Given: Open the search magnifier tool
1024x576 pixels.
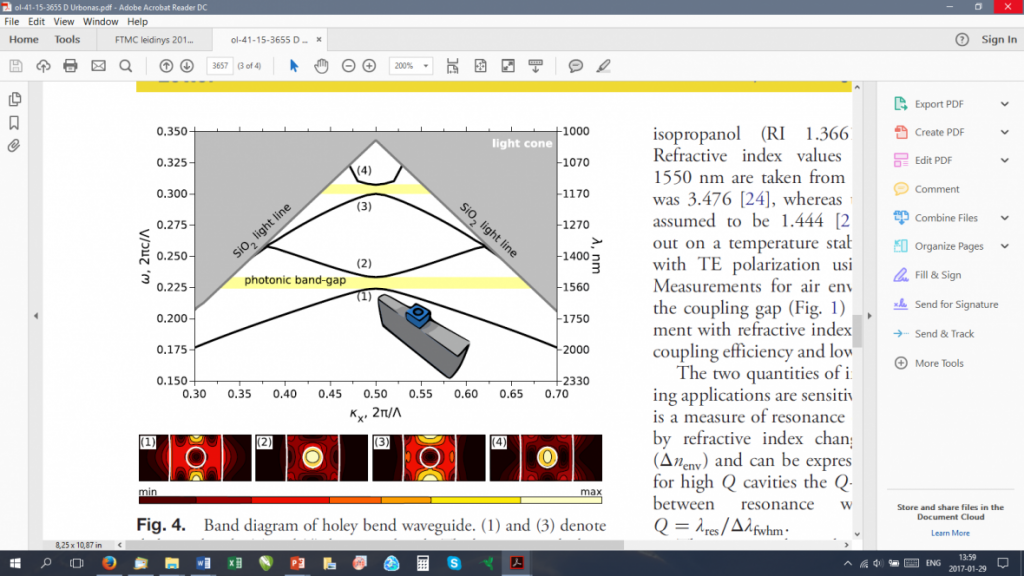Looking at the screenshot, I should click(x=126, y=66).
